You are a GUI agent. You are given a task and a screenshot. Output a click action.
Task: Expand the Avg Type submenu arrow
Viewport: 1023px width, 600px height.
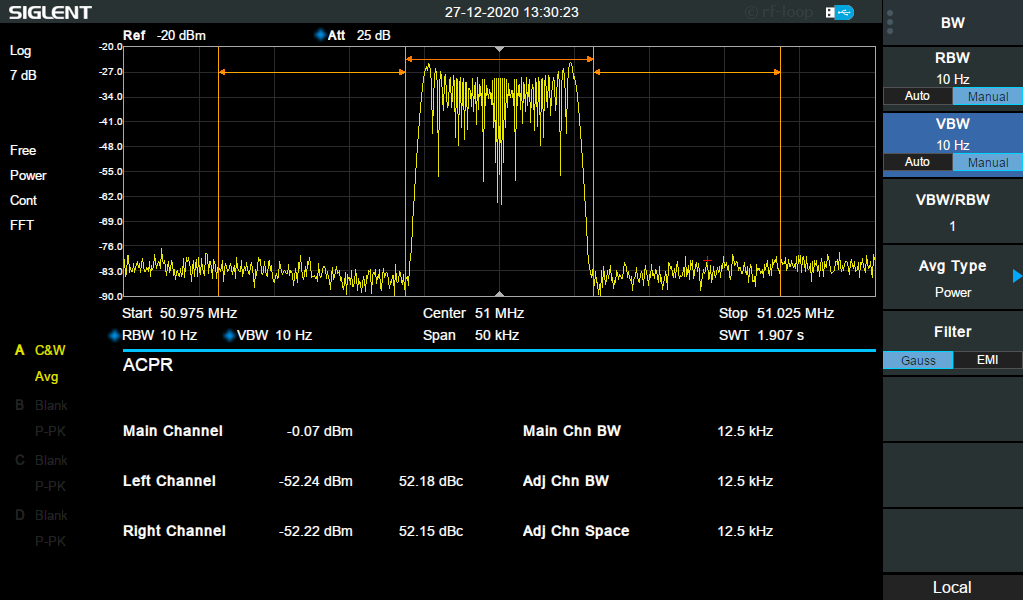(1016, 277)
